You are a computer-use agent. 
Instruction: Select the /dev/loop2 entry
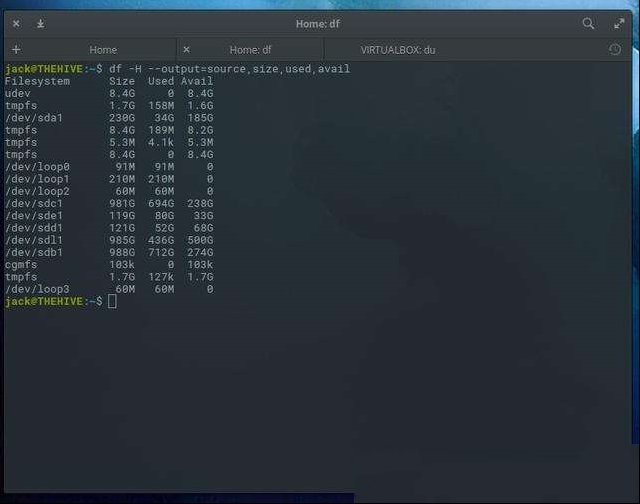37,191
